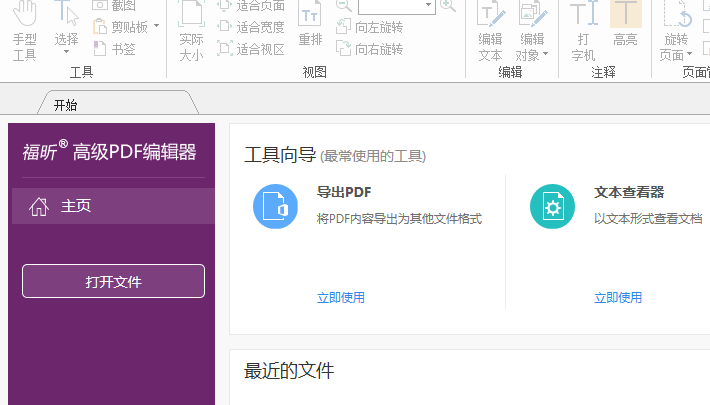710x405 pixels.
Task: Click the zoom in magnifier icon
Action: (x=447, y=5)
